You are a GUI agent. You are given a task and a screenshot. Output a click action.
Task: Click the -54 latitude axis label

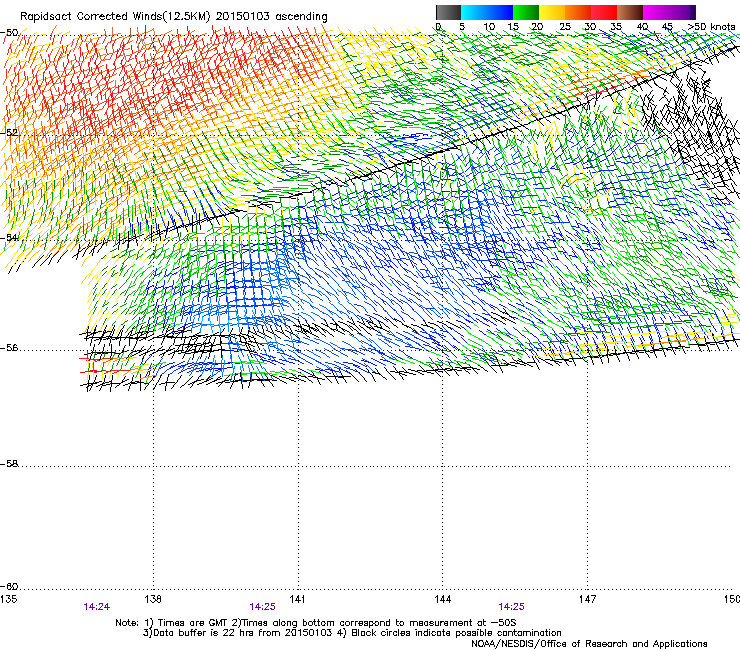tap(9, 237)
